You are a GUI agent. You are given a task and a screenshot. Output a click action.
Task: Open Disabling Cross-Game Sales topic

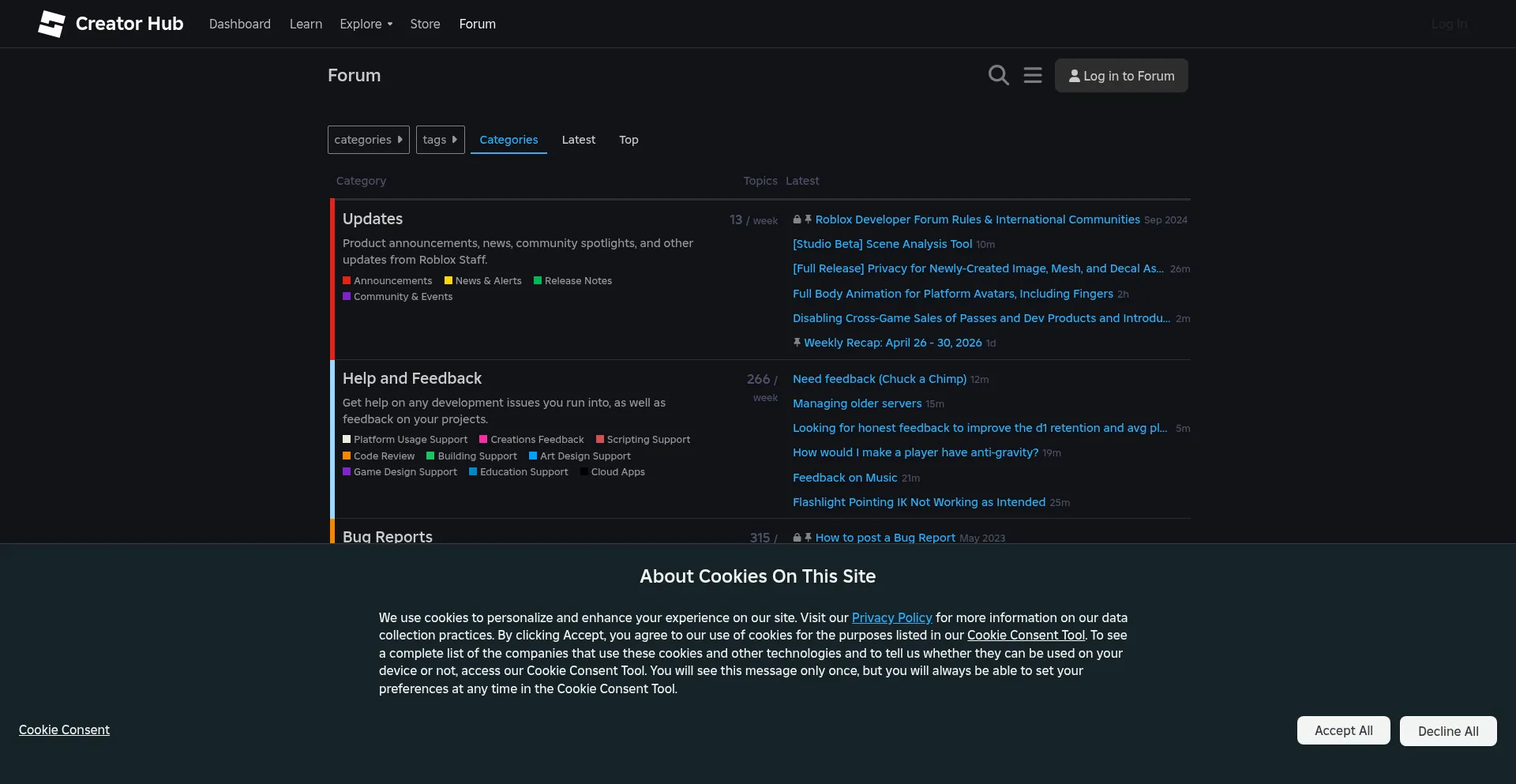[981, 318]
